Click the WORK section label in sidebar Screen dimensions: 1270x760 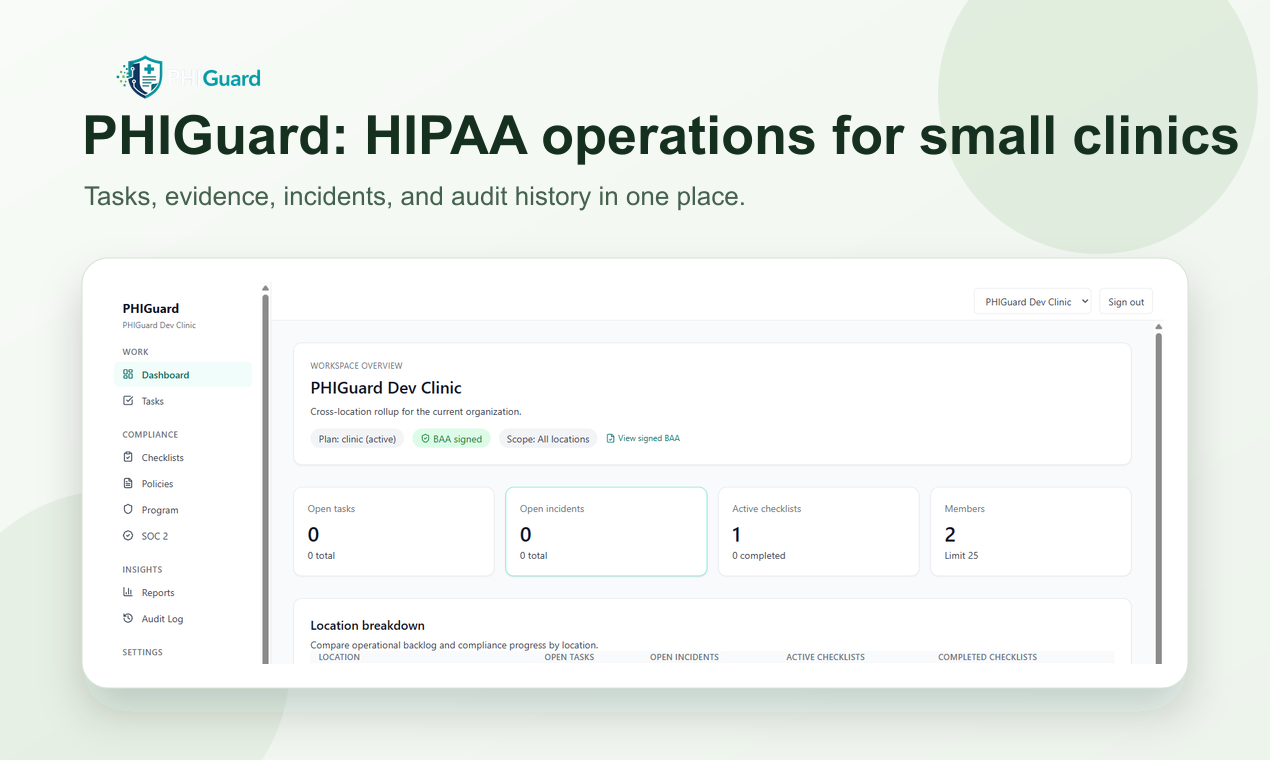(135, 352)
